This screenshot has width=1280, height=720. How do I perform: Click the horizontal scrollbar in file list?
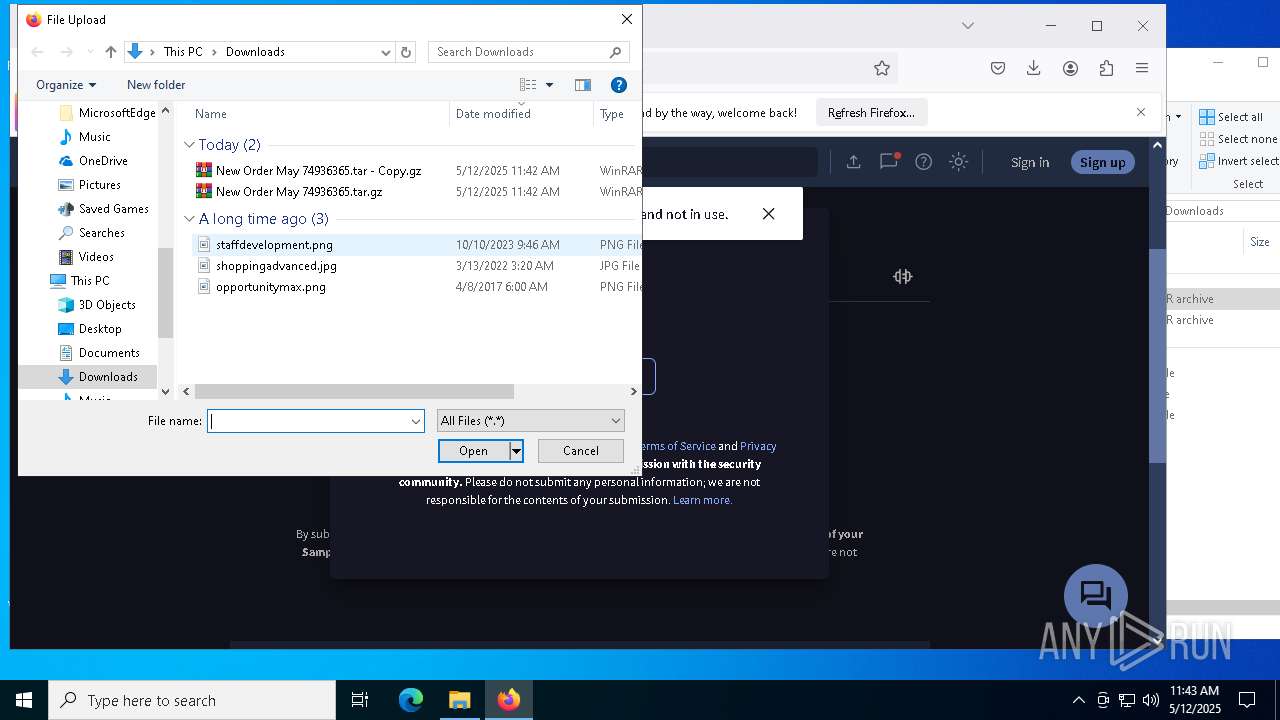pyautogui.click(x=354, y=392)
